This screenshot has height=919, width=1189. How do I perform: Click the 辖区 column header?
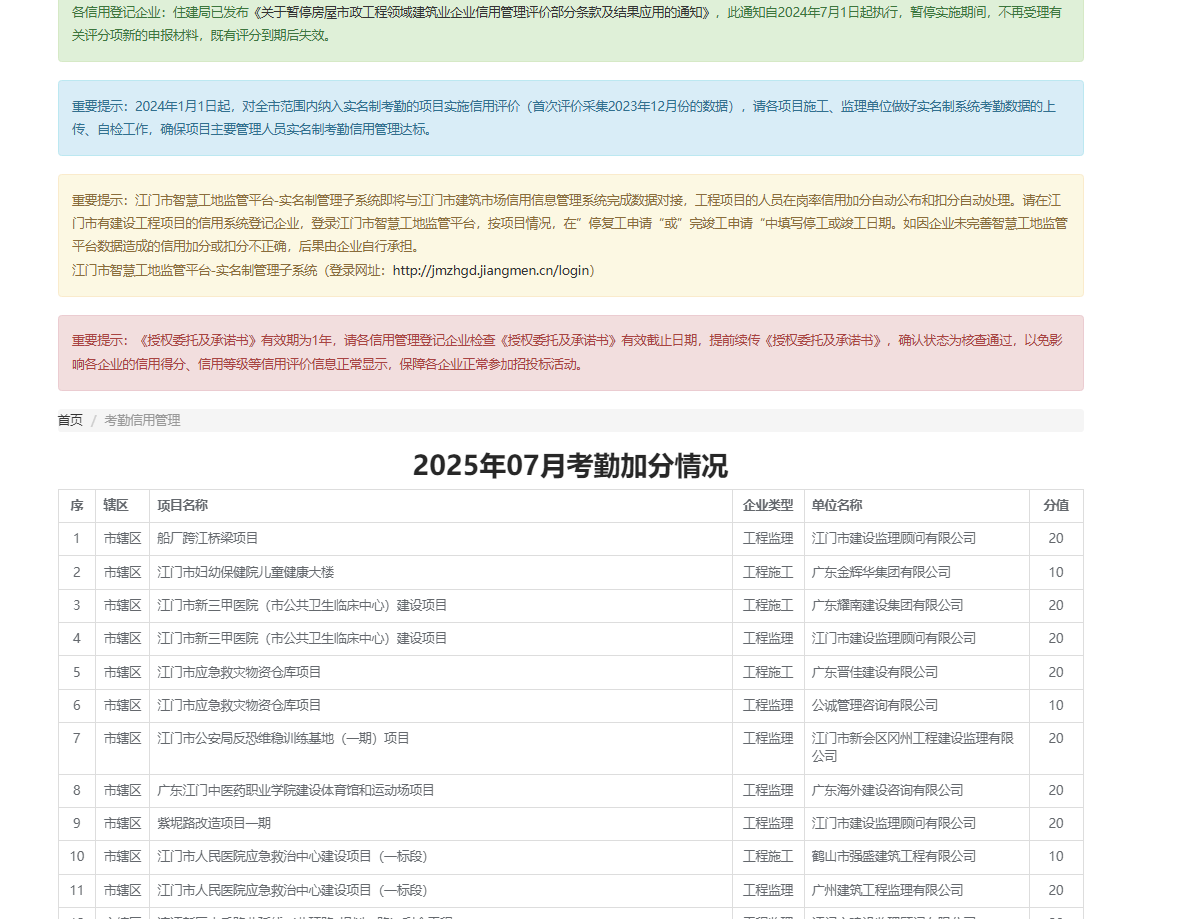(116, 506)
